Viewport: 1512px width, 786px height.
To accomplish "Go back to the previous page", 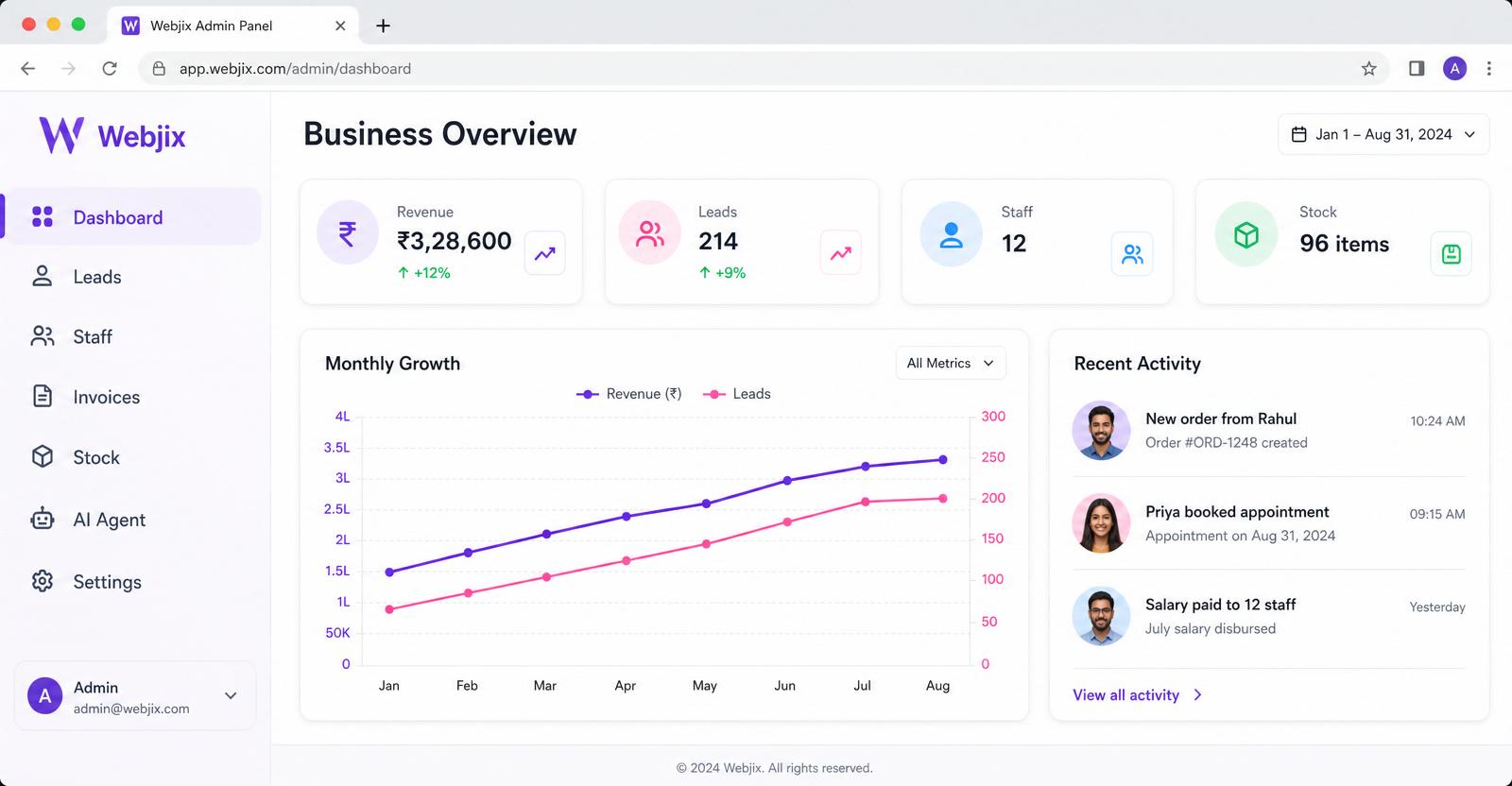I will point(28,68).
